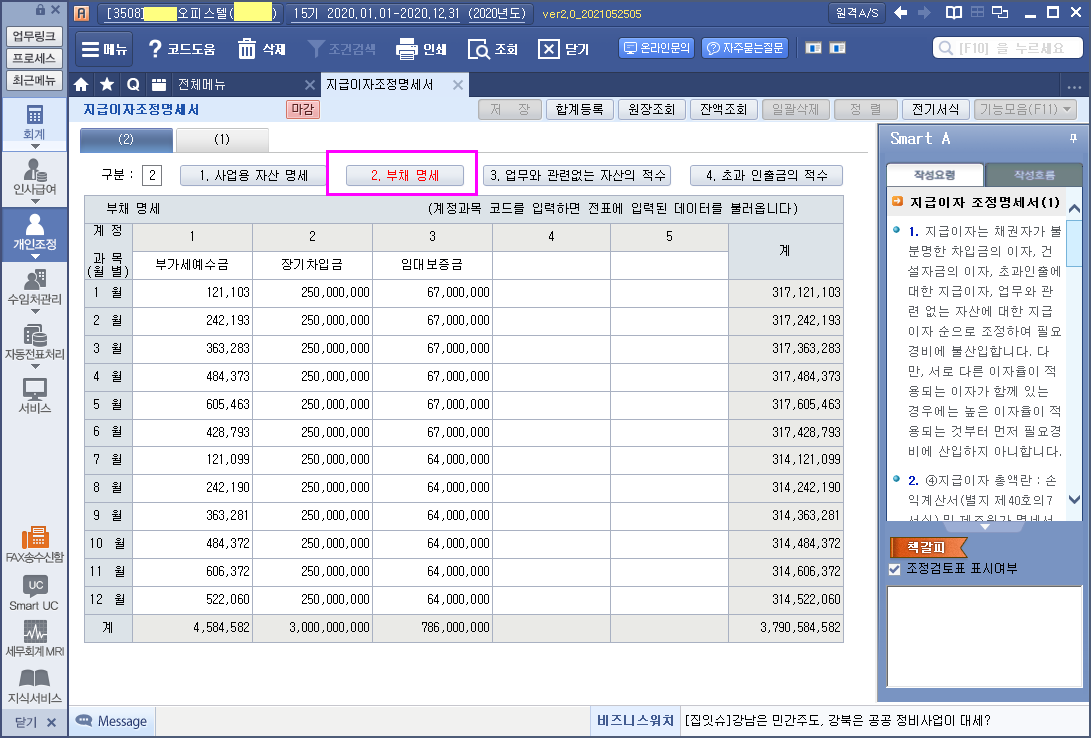
Task: Click the 인쇄 printer icon
Action: (x=406, y=49)
